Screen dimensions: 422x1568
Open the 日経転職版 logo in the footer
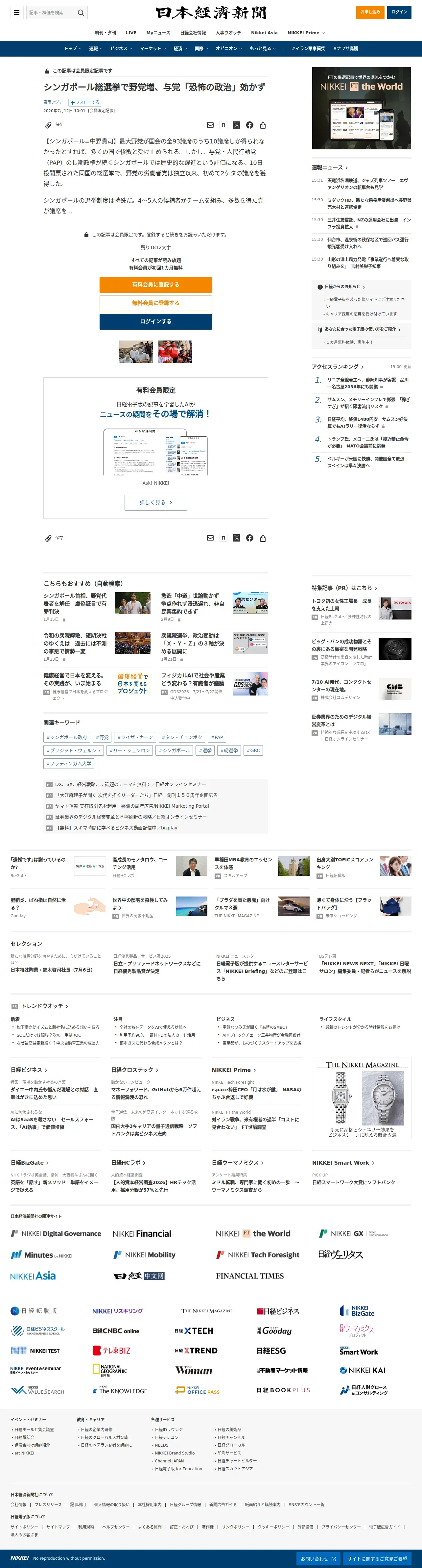34,1310
